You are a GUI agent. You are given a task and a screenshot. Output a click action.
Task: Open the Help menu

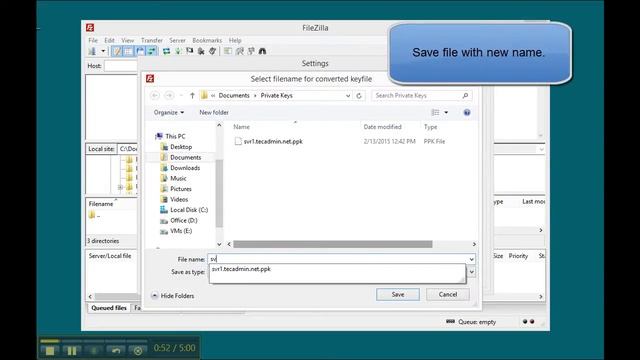tap(235, 40)
